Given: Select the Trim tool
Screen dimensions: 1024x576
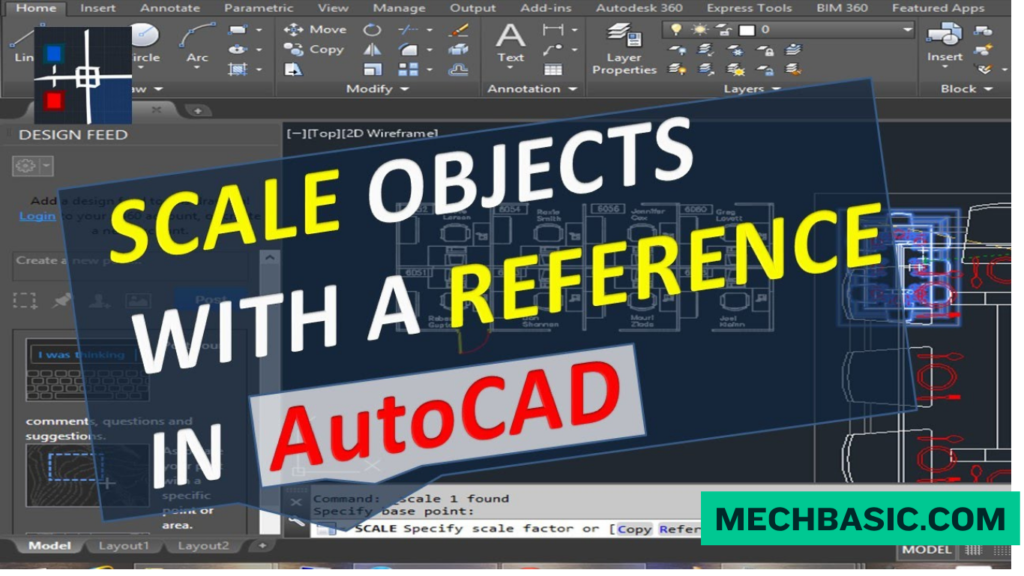Looking at the screenshot, I should pyautogui.click(x=408, y=29).
